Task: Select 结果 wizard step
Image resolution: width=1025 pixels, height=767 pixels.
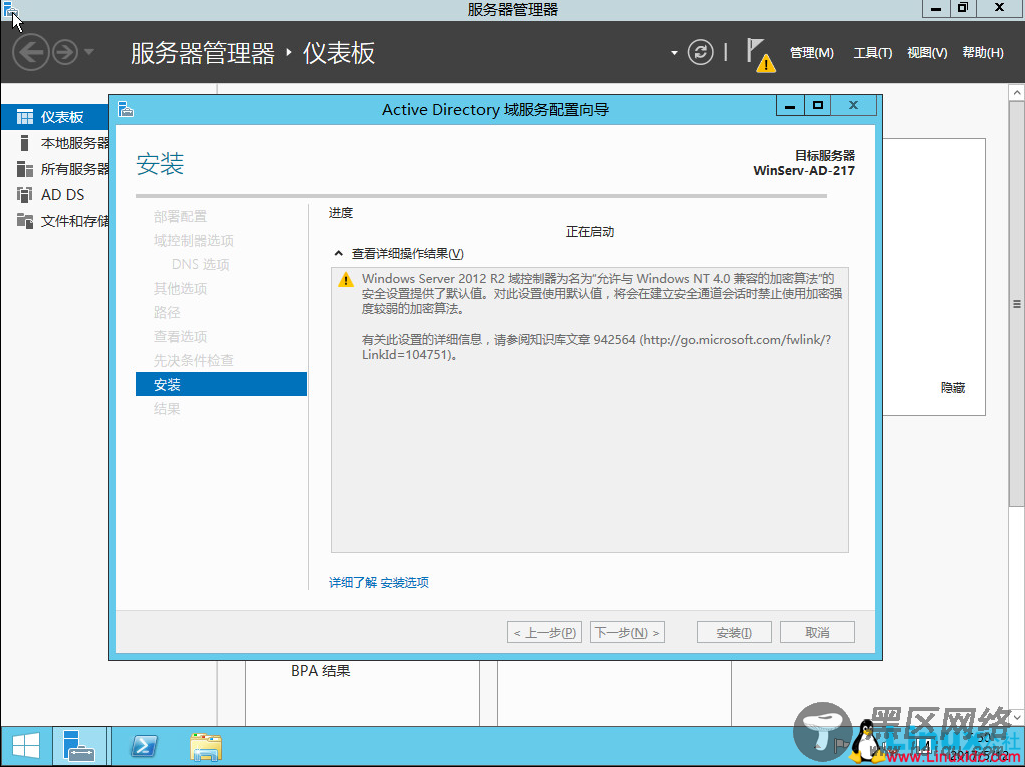Action: pyautogui.click(x=167, y=409)
